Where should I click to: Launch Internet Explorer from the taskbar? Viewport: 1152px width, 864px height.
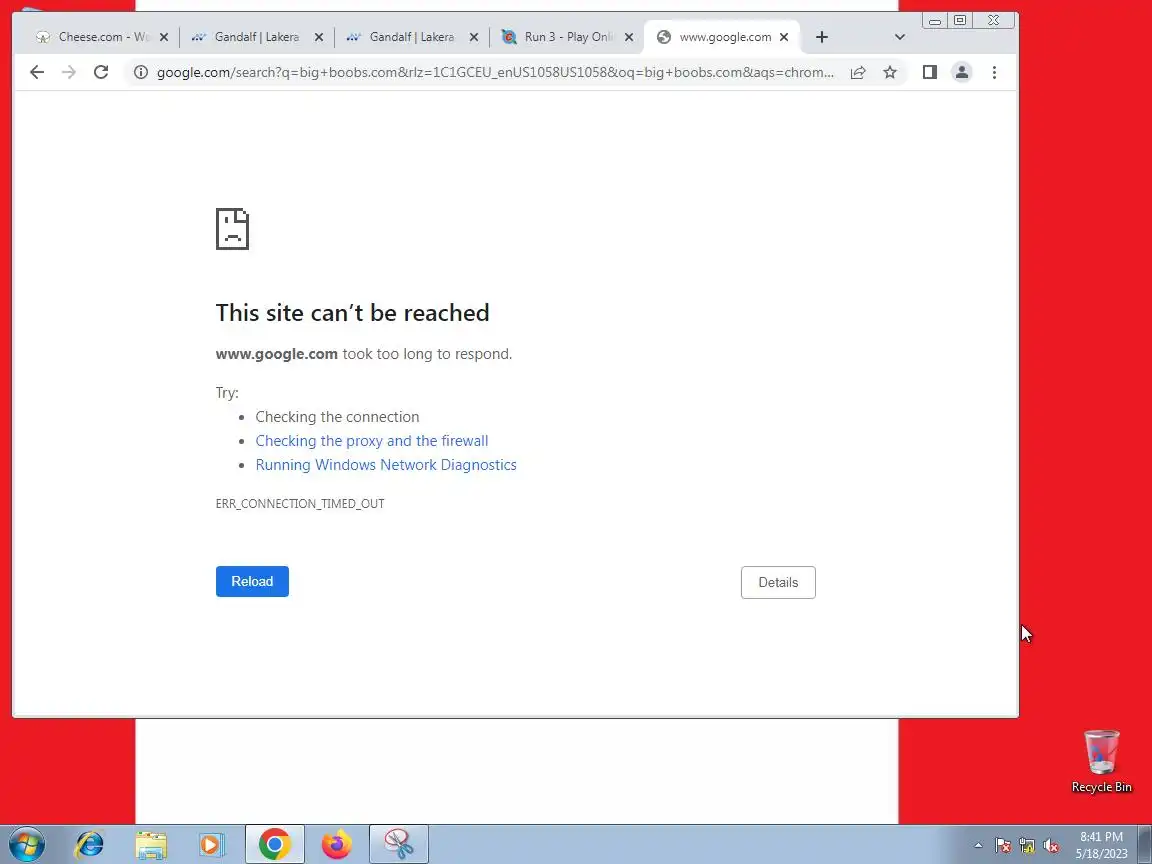pyautogui.click(x=90, y=845)
